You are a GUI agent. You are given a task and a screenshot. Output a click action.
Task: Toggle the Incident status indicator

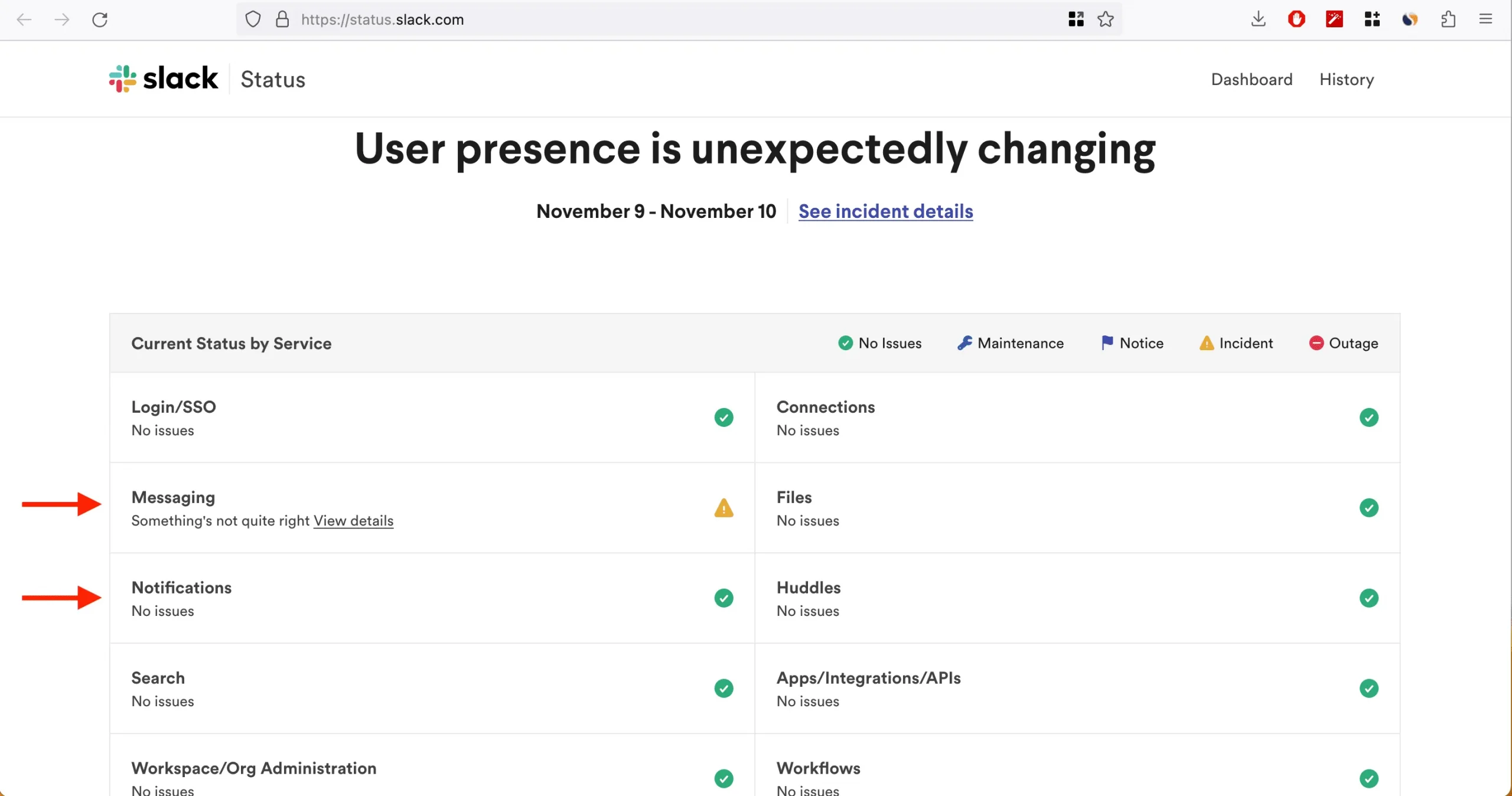[1237, 343]
